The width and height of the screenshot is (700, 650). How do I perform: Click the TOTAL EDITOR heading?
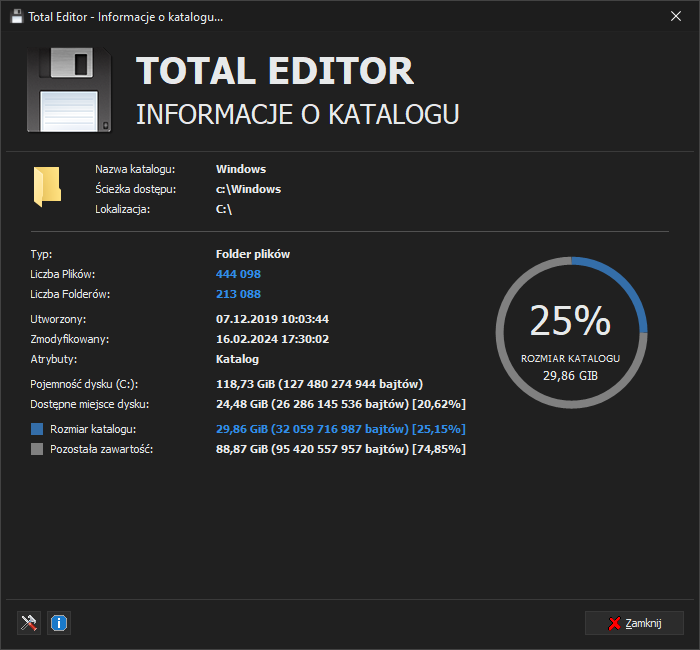pyautogui.click(x=275, y=71)
